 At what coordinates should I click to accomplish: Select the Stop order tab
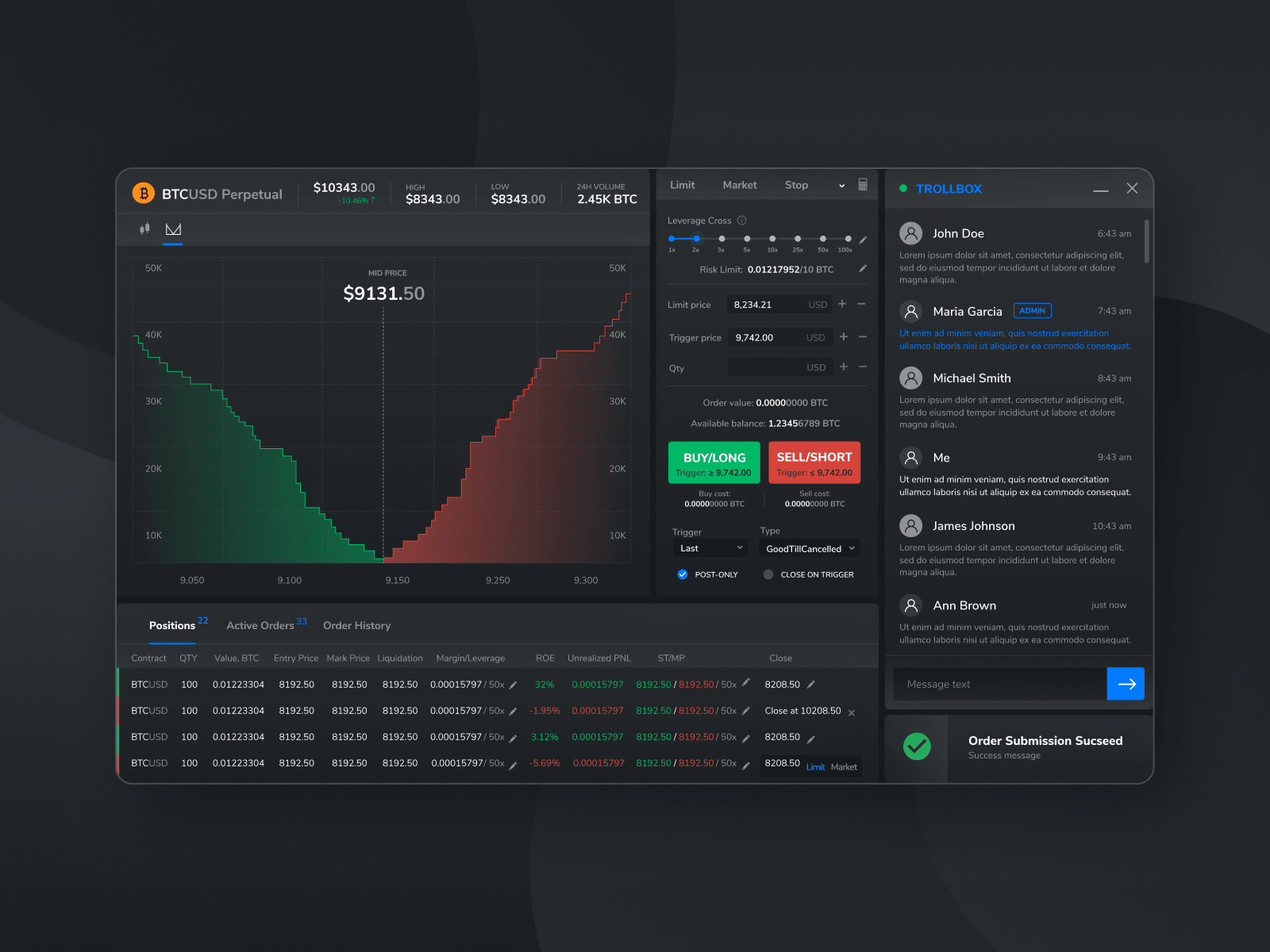pyautogui.click(x=796, y=185)
